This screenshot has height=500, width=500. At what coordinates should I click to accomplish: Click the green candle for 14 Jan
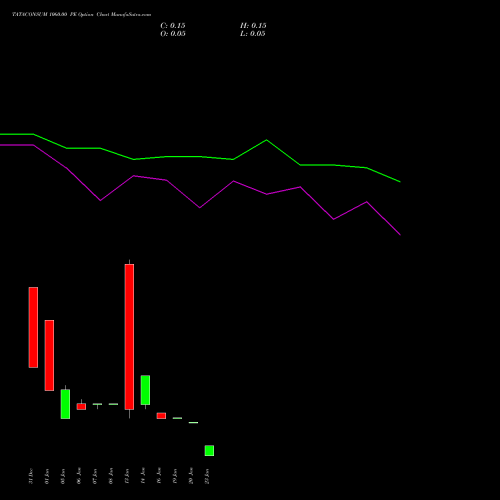(145, 390)
